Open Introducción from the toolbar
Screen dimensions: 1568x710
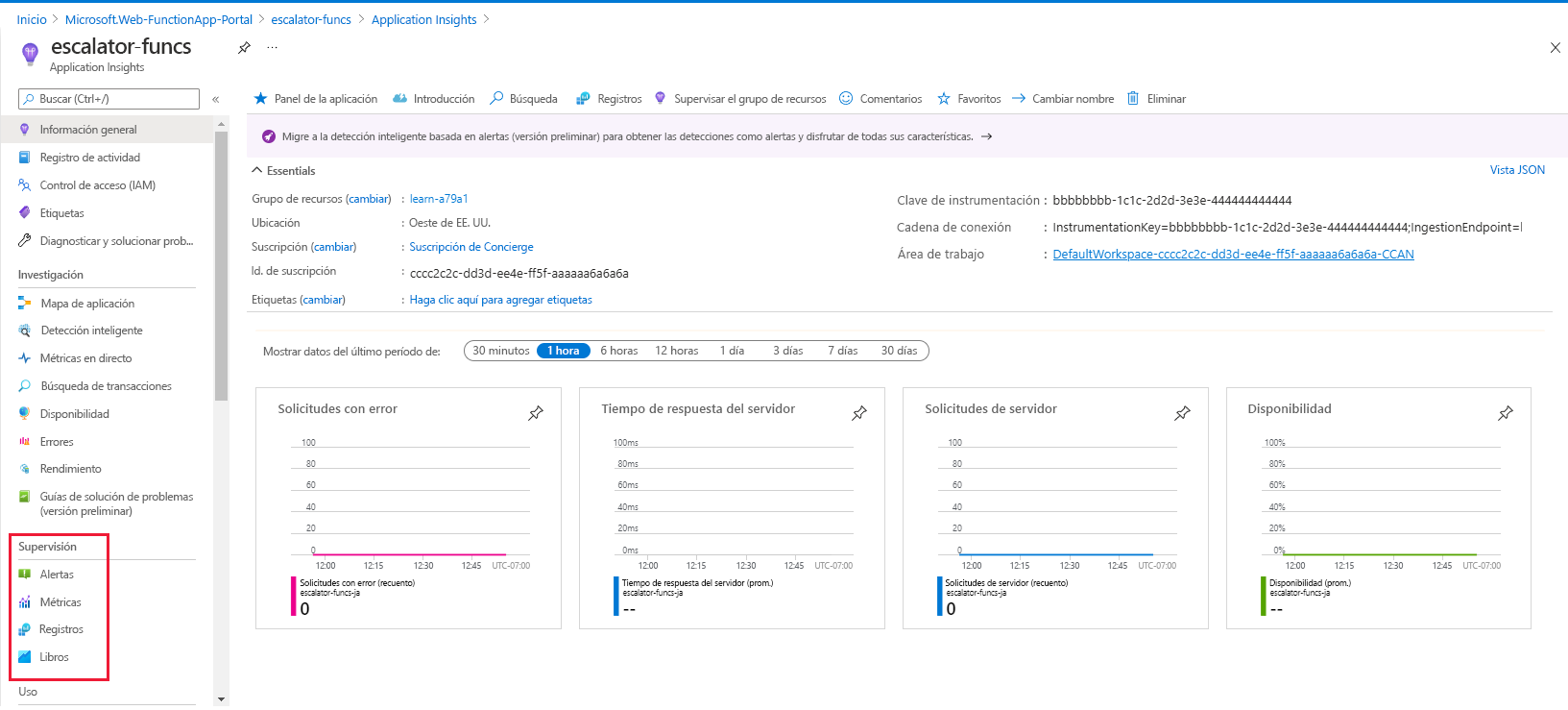434,99
